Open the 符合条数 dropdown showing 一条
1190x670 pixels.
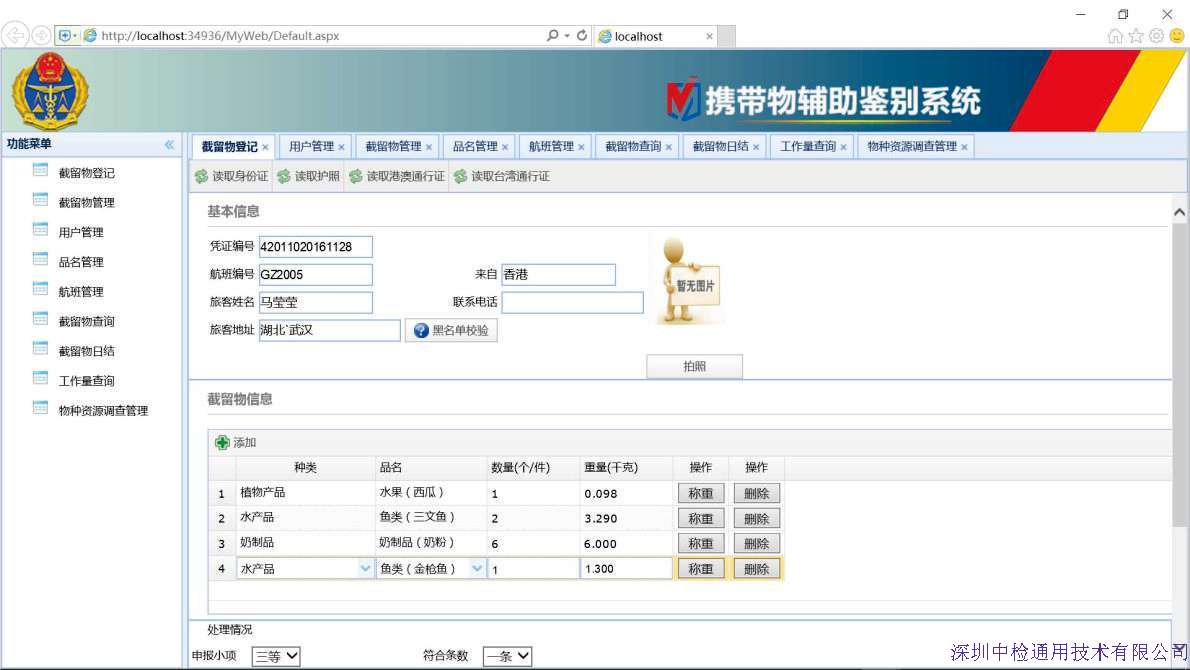coord(507,656)
